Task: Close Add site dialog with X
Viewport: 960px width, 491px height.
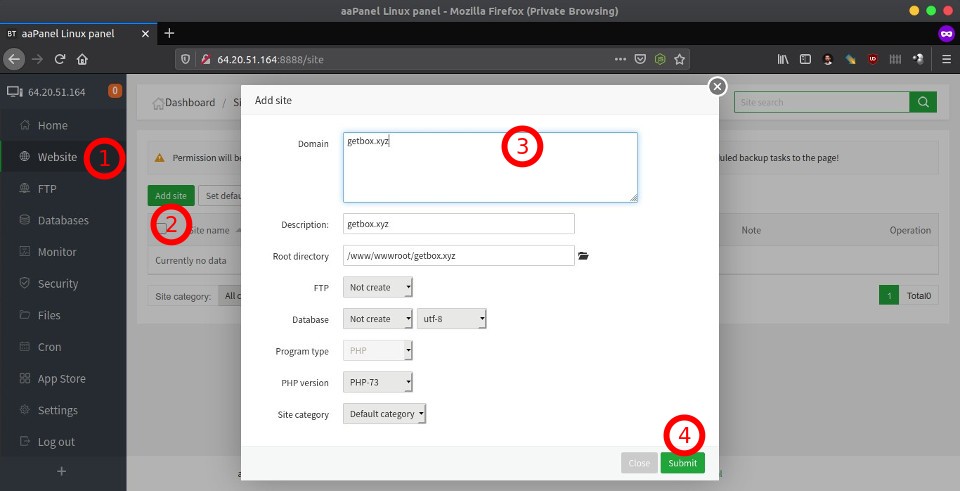Action: [x=717, y=86]
